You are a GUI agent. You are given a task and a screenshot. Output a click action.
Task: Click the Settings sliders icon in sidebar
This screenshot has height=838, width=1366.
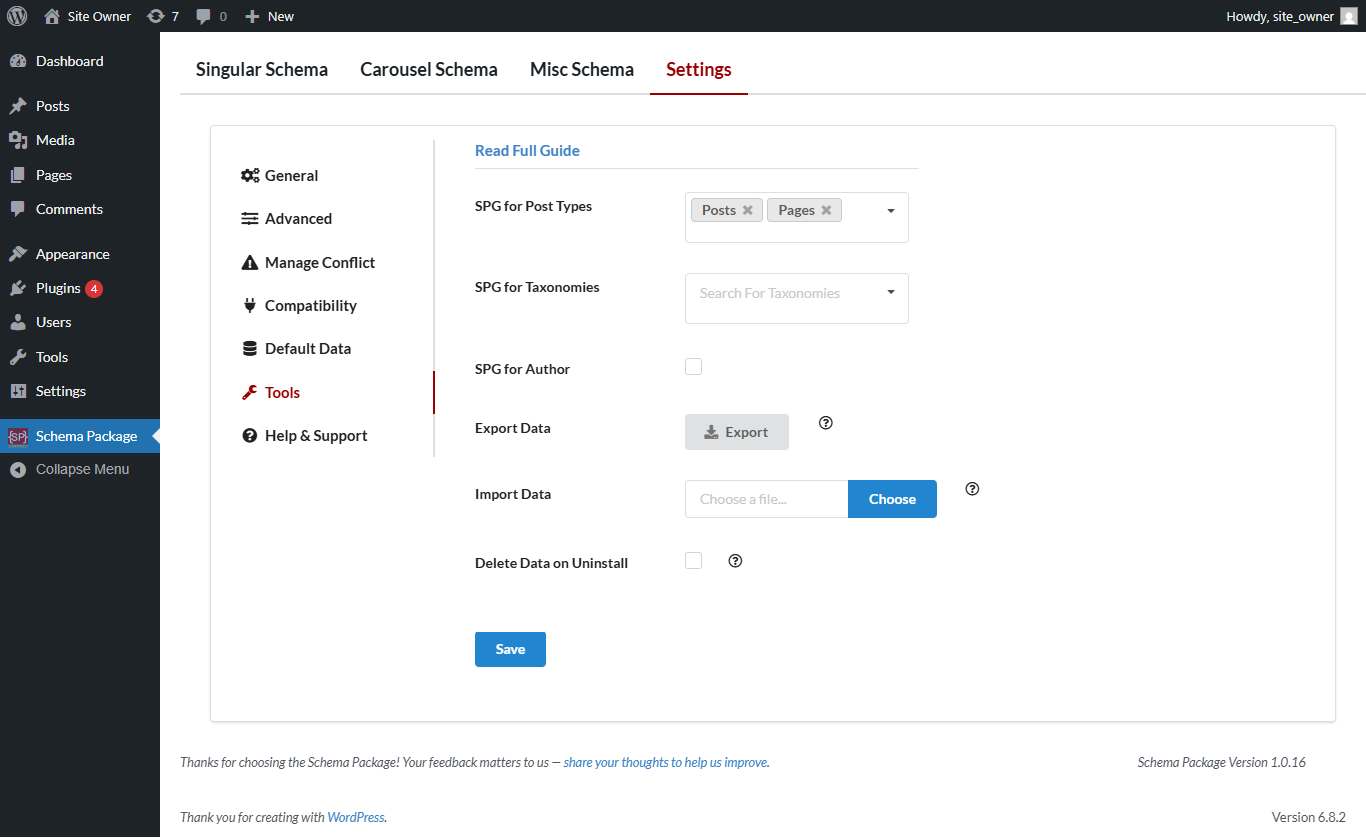tap(18, 391)
